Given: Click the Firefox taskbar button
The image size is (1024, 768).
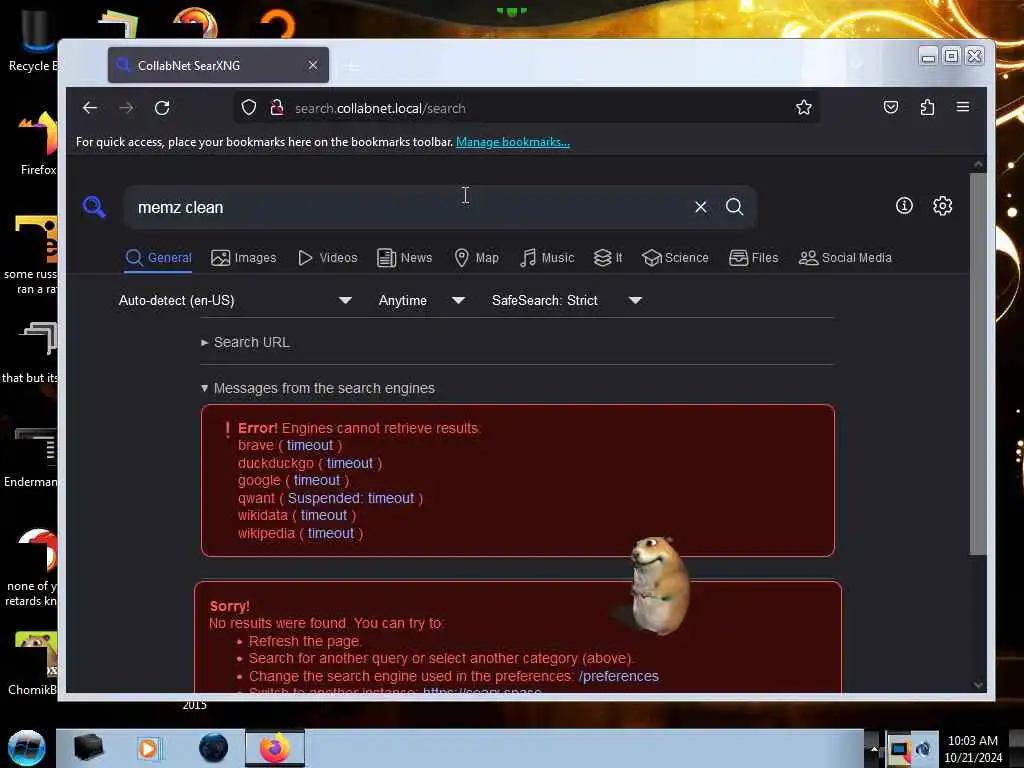Looking at the screenshot, I should click(275, 748).
